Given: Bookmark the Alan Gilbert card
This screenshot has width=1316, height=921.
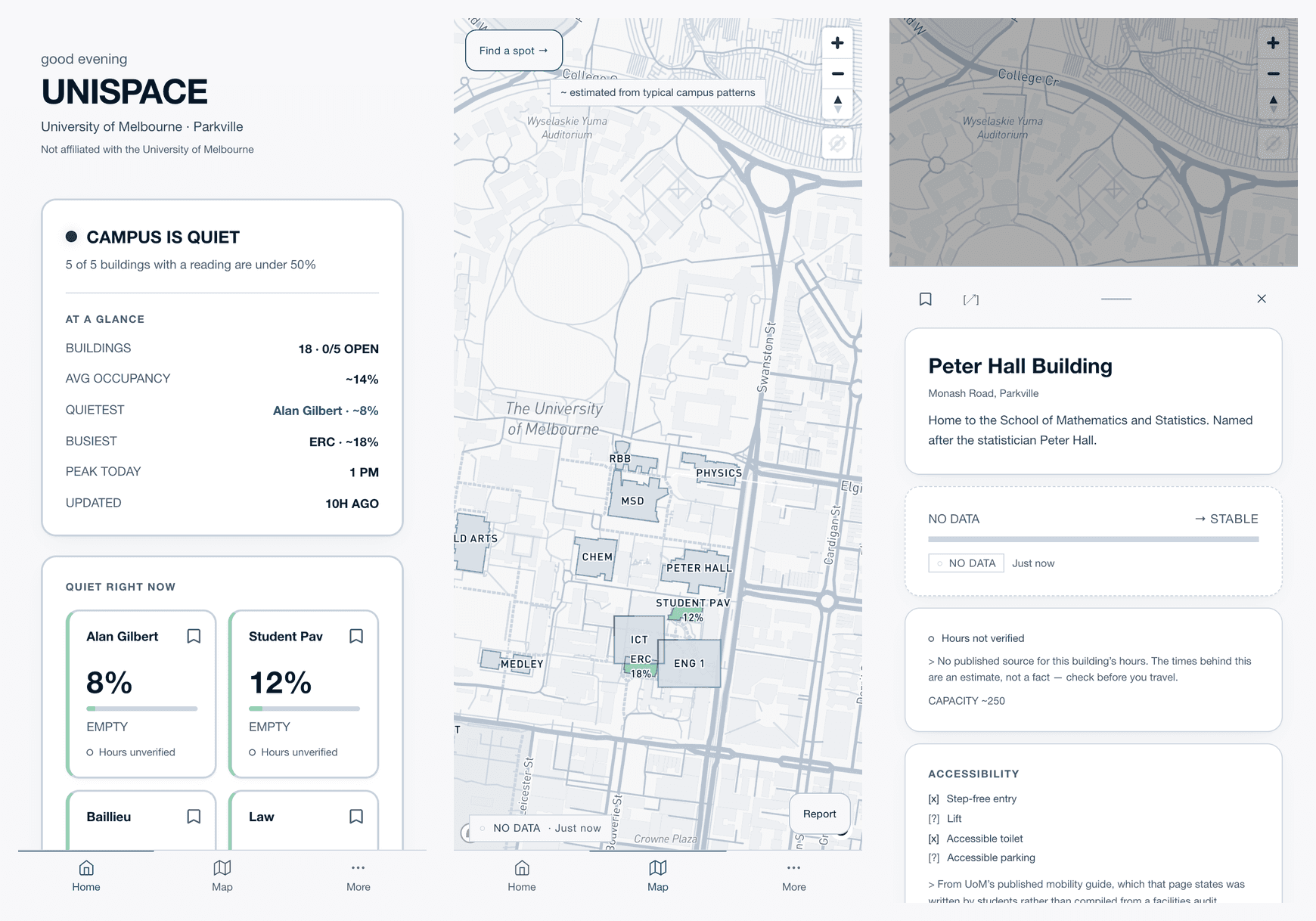Looking at the screenshot, I should [x=194, y=637].
